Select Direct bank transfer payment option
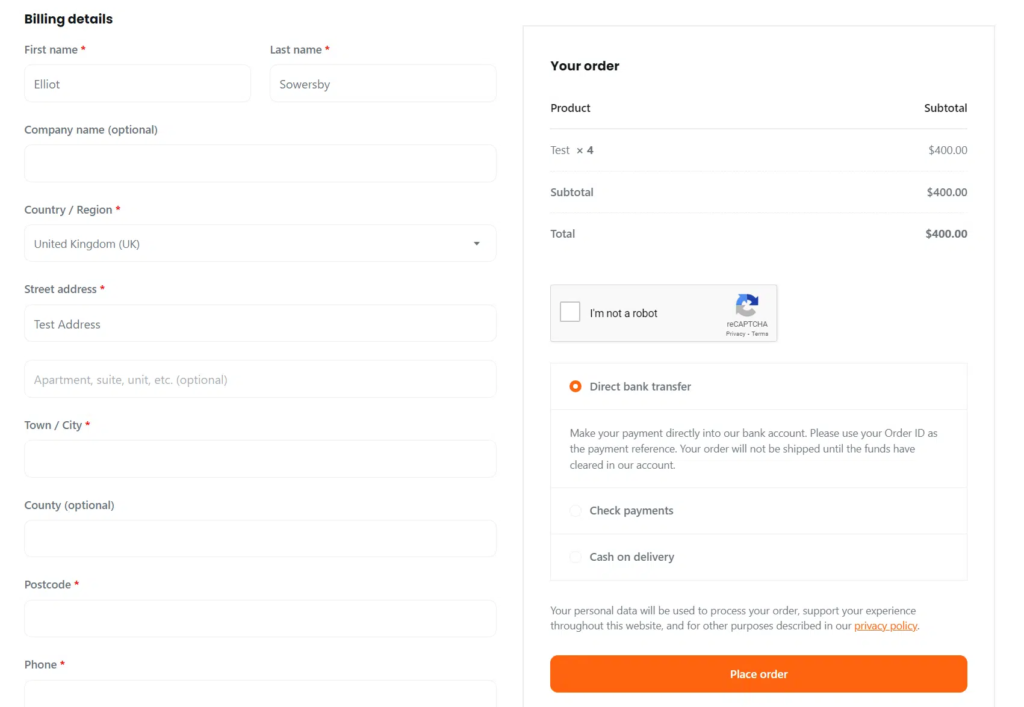Viewport: 1024px width, 707px height. click(575, 387)
